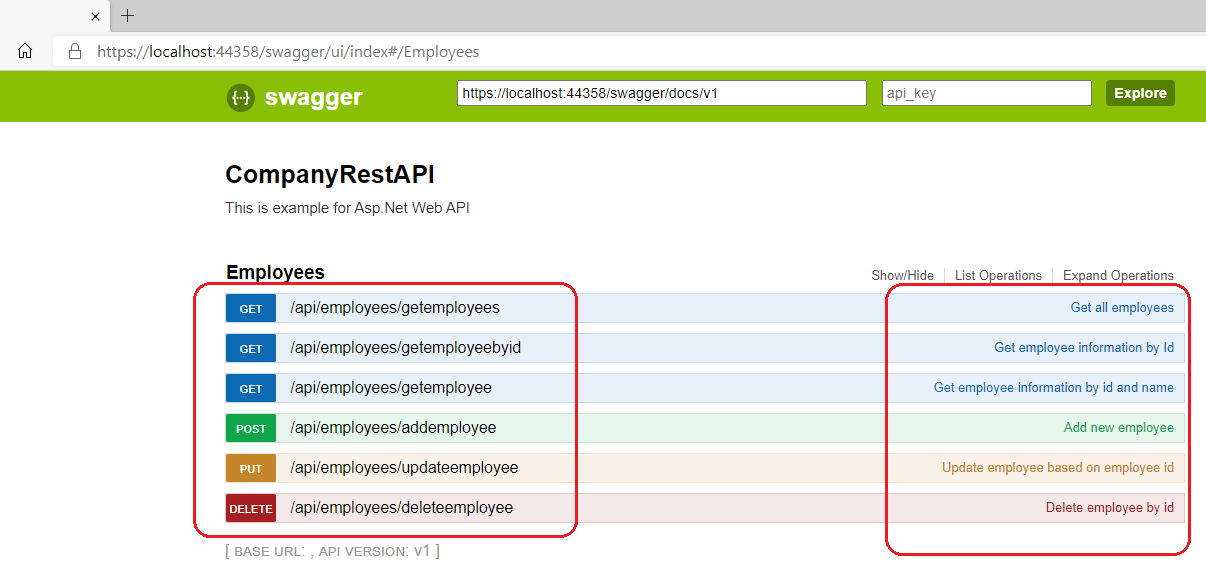This screenshot has width=1206, height=578.
Task: Click 'Delete employee by id' description
Action: tap(1110, 508)
